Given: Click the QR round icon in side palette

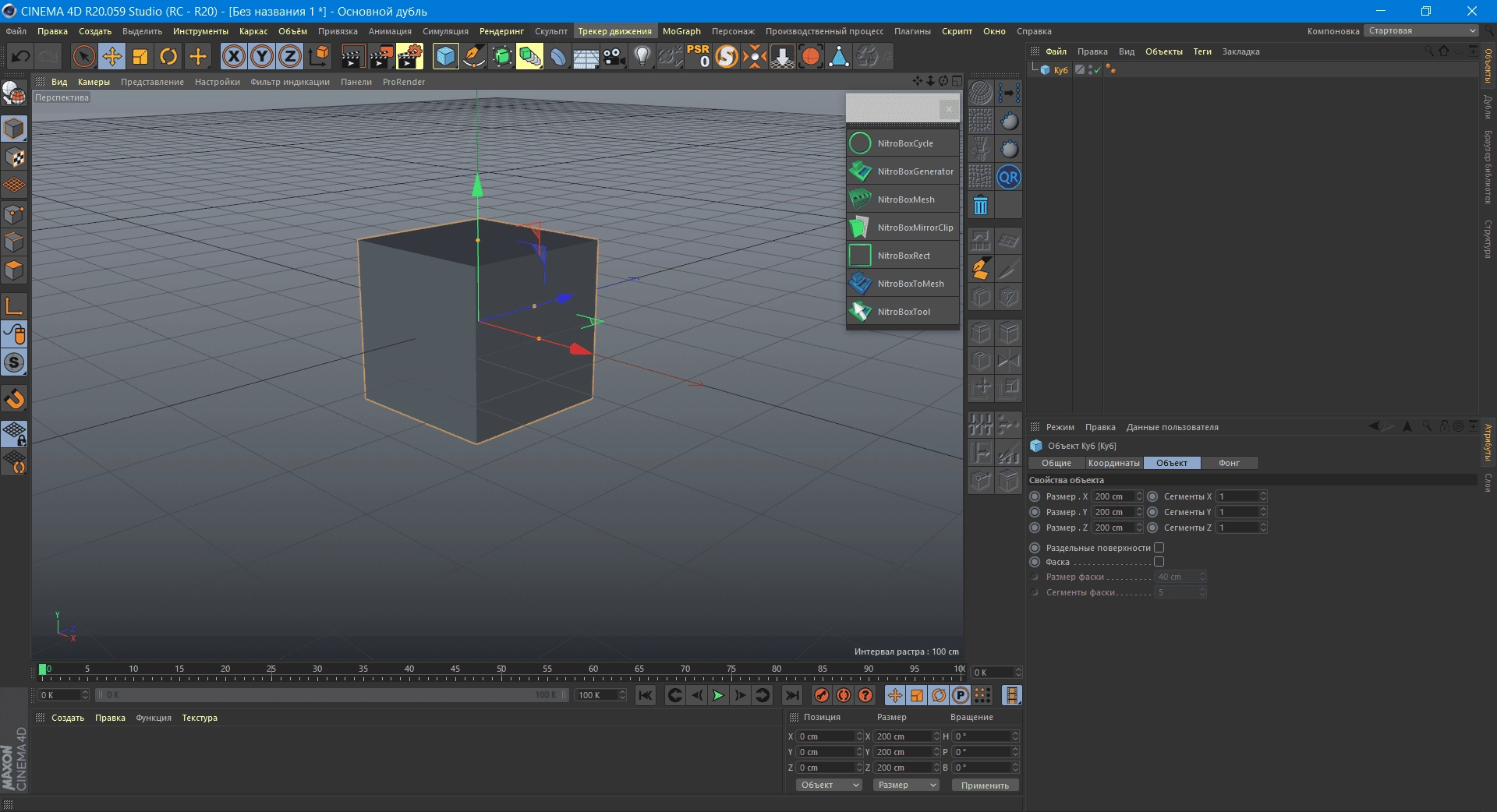Looking at the screenshot, I should tap(1008, 177).
